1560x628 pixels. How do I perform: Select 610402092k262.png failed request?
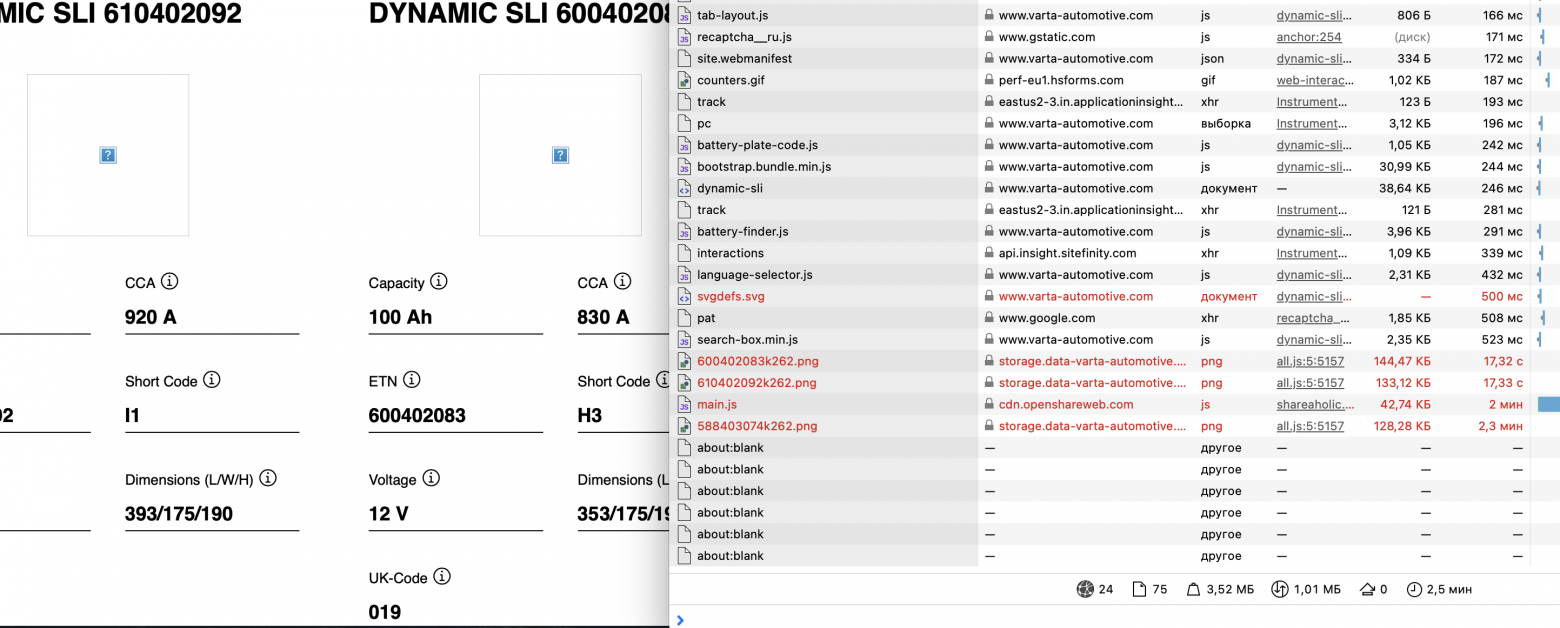point(1114,383)
